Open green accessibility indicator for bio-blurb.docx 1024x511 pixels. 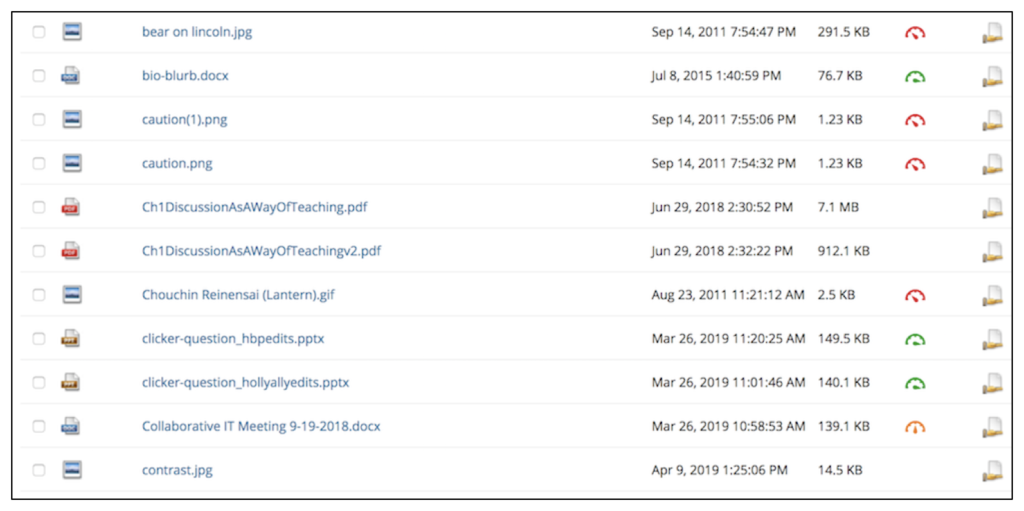pyautogui.click(x=915, y=76)
